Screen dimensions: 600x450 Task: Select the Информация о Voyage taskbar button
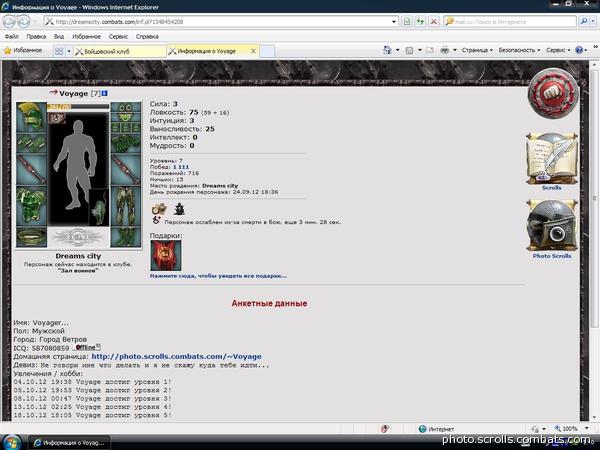[69, 443]
